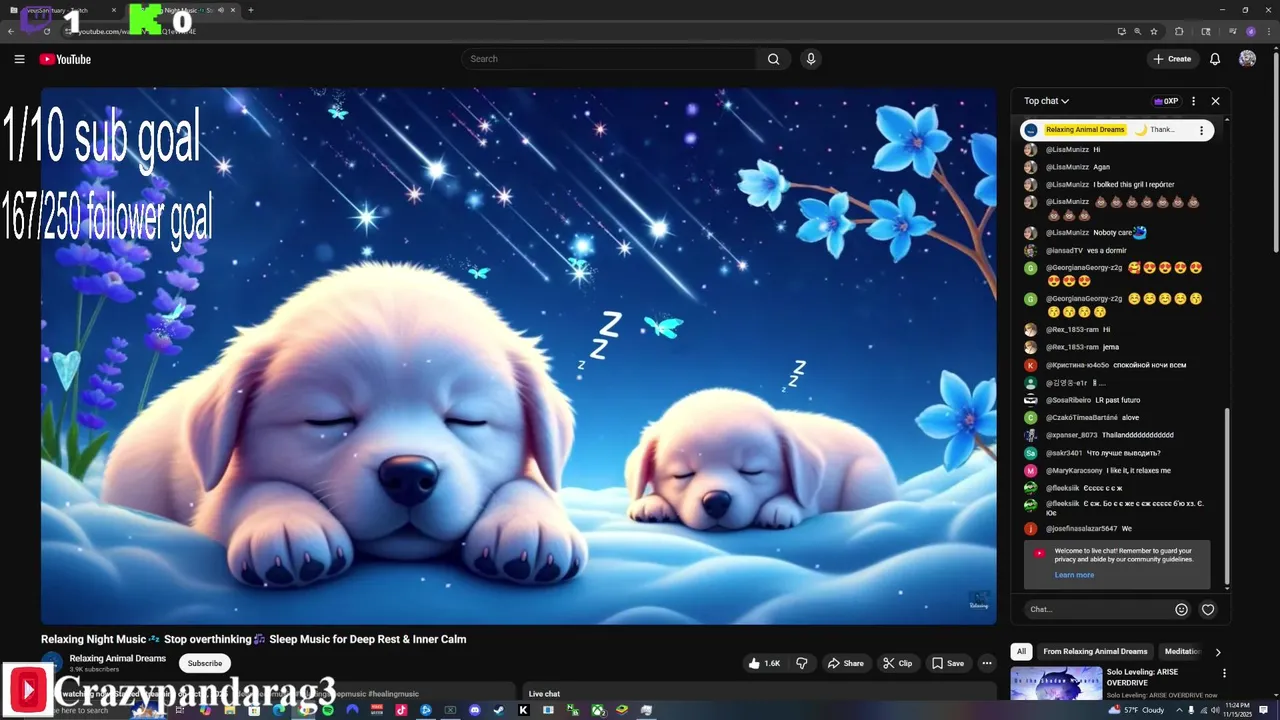Click the Share button
Viewport: 1280px width, 720px height.
(x=845, y=663)
